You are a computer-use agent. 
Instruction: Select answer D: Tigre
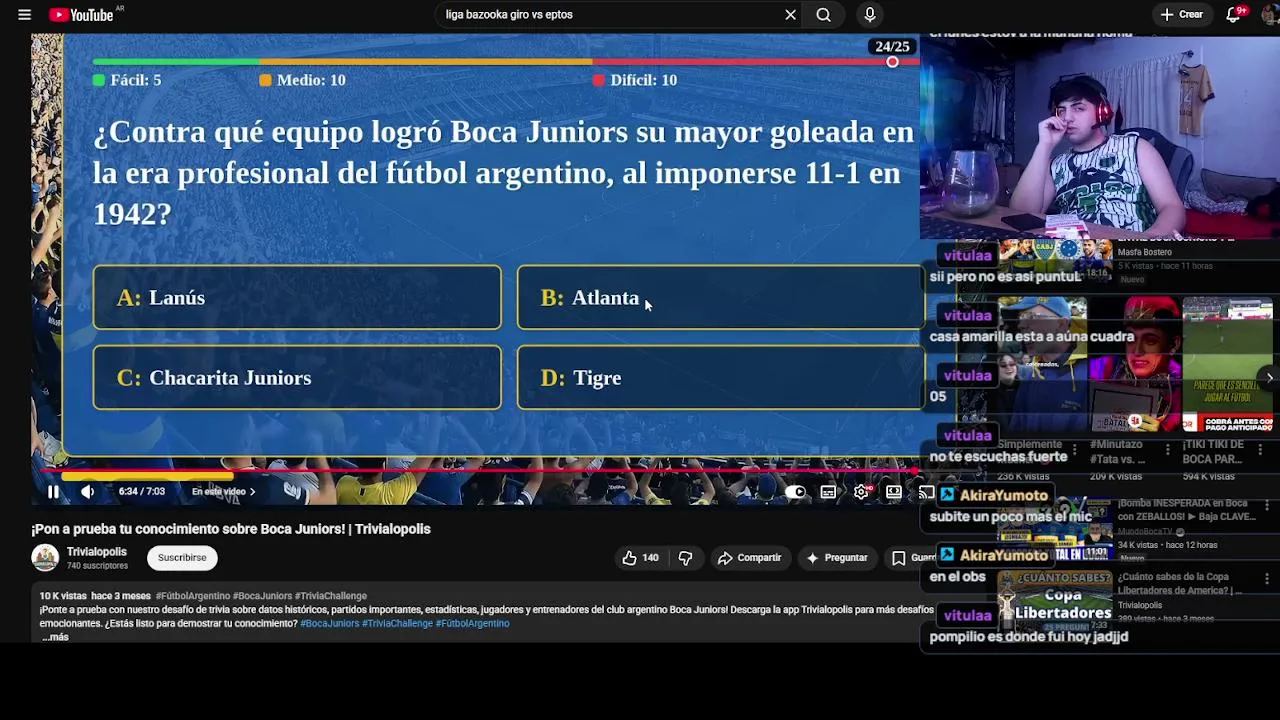point(721,378)
